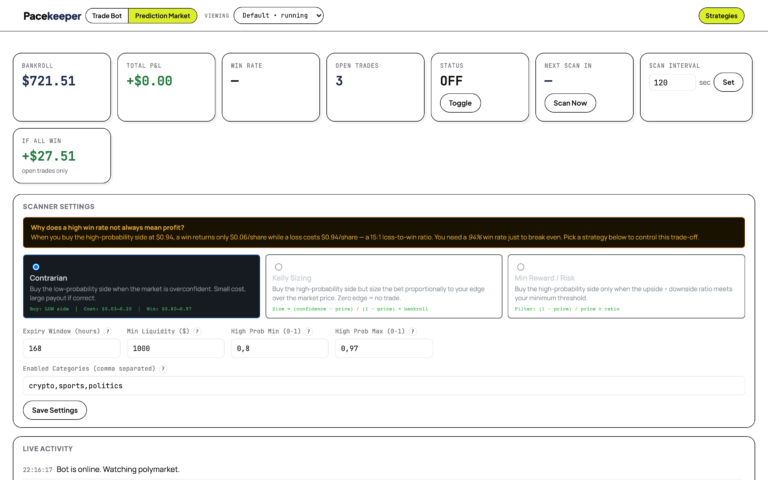Open the Viewing Default running dropdown
Screen dimensions: 768x480
click(279, 16)
